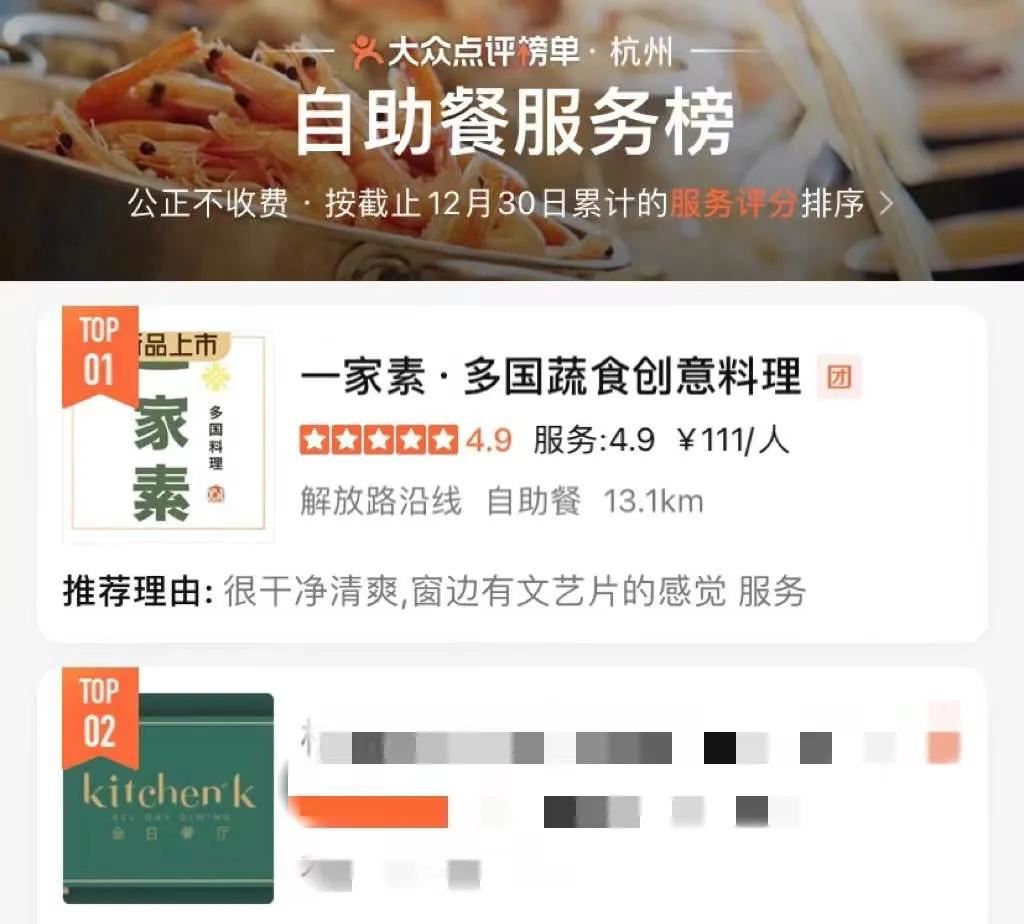Tap the TOP 02 ranking ribbon
Image resolution: width=1024 pixels, height=924 pixels.
(100, 718)
